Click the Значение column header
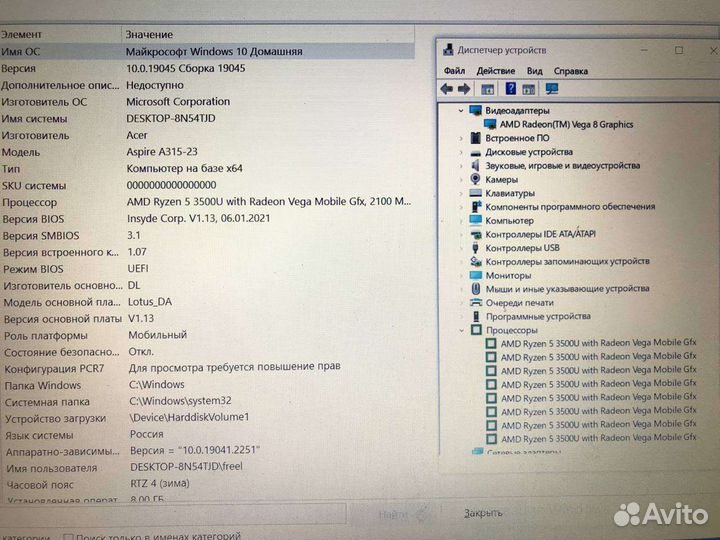 tap(268, 34)
